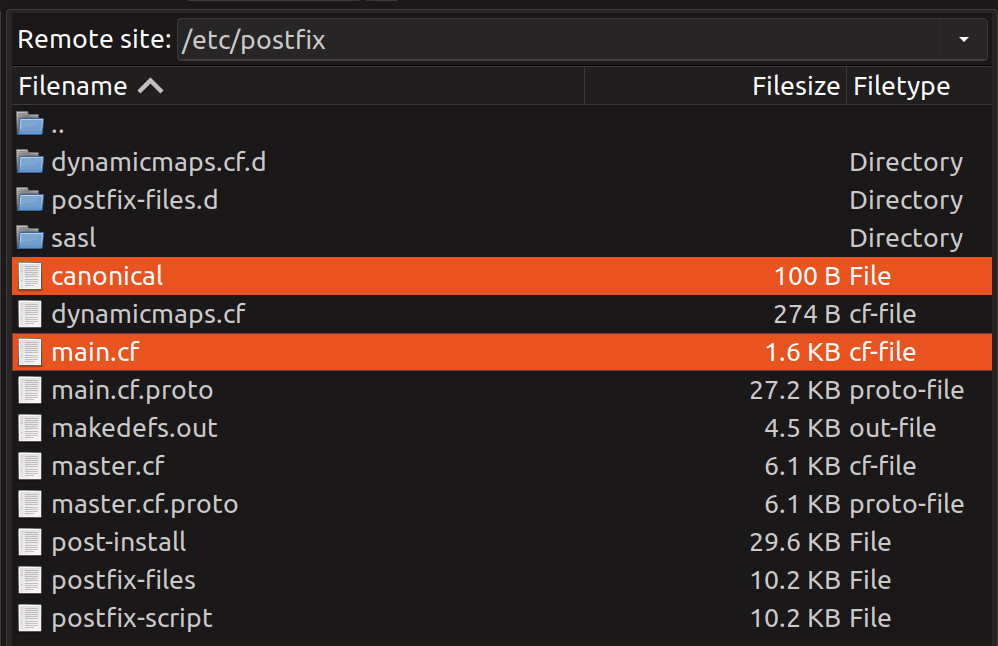Screen dimensions: 998x646
Task: Select the dynamicmaps.cf.d directory name
Action: 158,163
